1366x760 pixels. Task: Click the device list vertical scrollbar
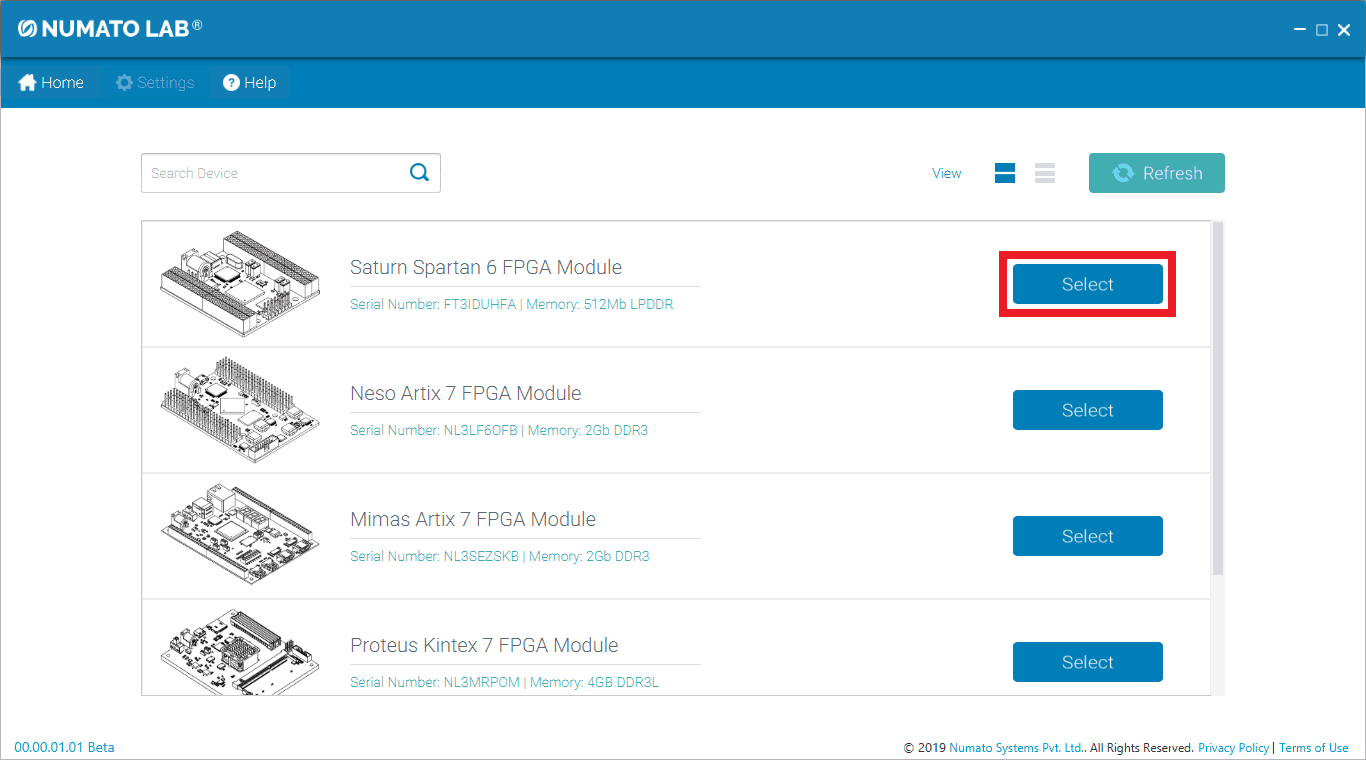(x=1217, y=400)
